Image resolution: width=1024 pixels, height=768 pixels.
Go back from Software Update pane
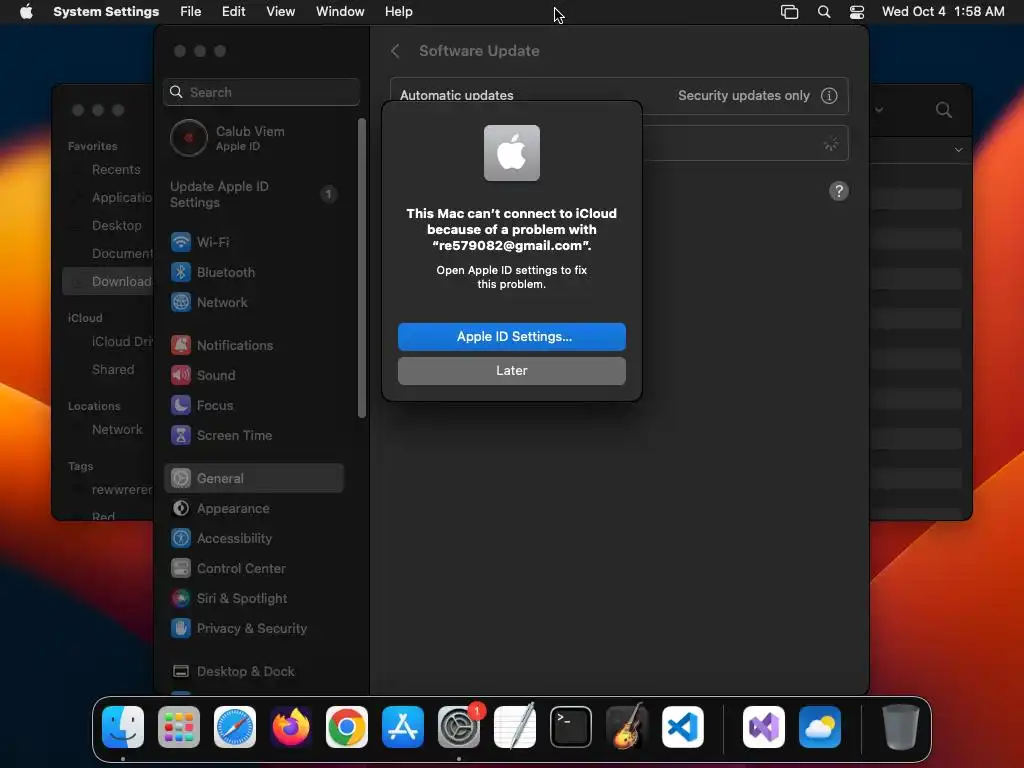click(x=395, y=51)
